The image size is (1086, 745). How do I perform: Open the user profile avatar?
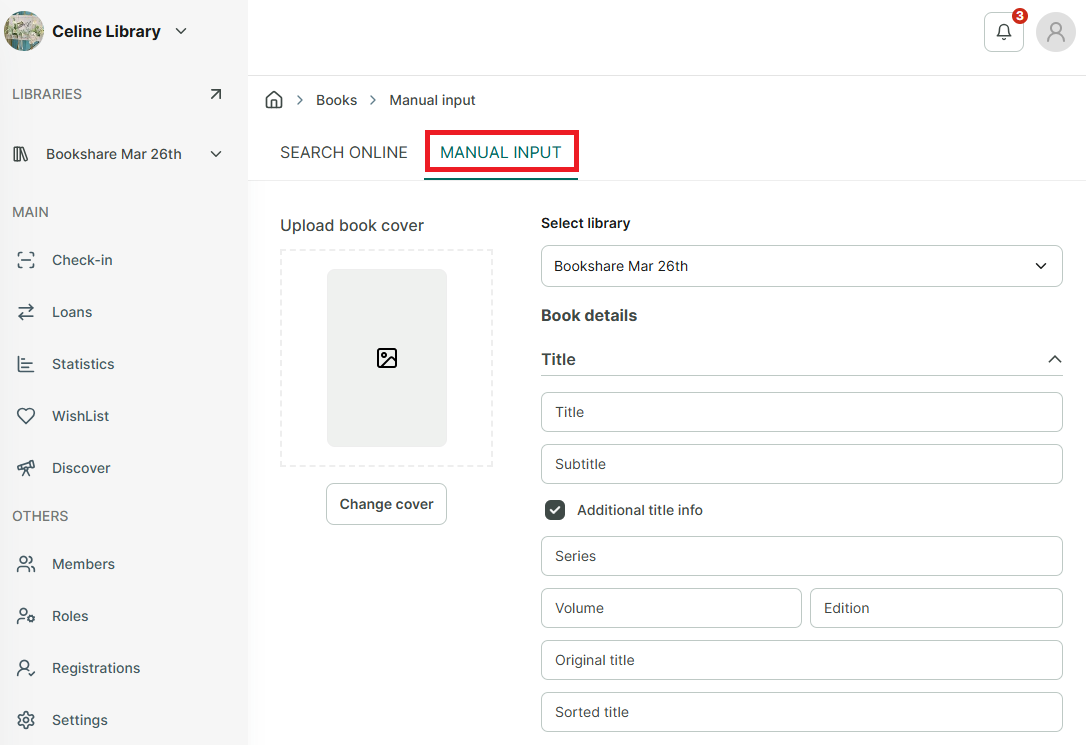point(1056,32)
